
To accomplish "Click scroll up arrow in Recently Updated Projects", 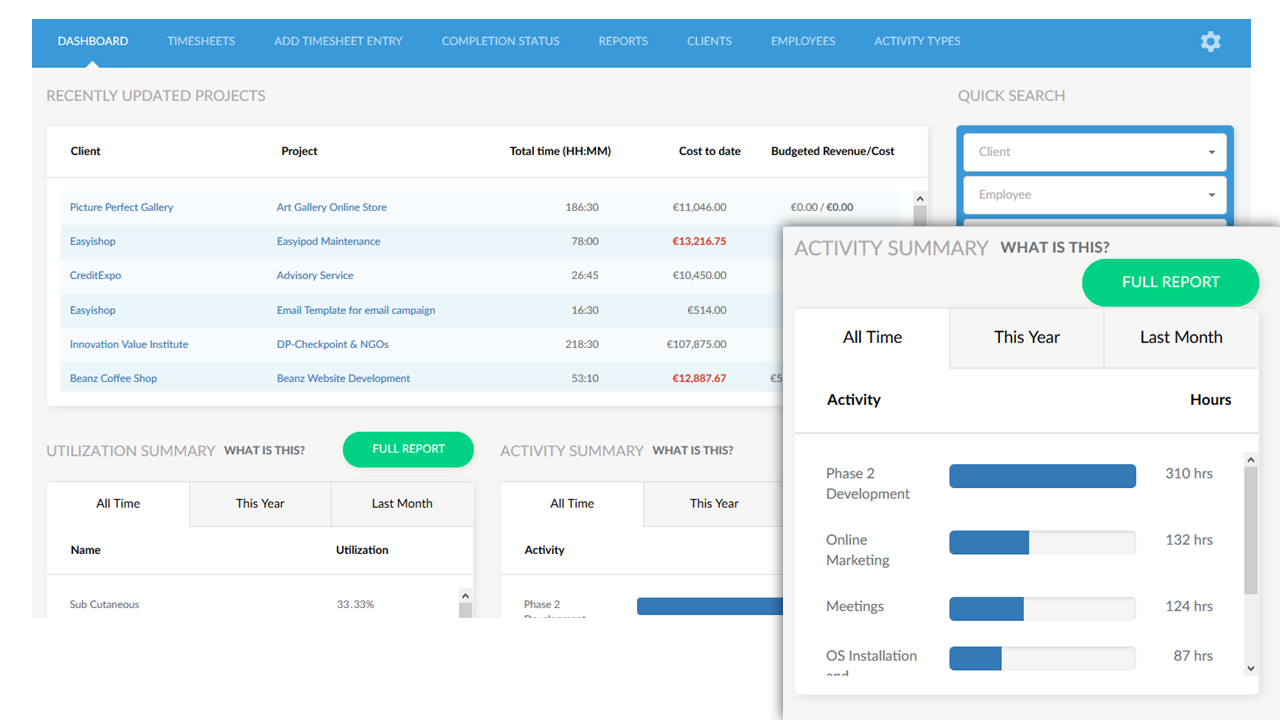I will 920,199.
